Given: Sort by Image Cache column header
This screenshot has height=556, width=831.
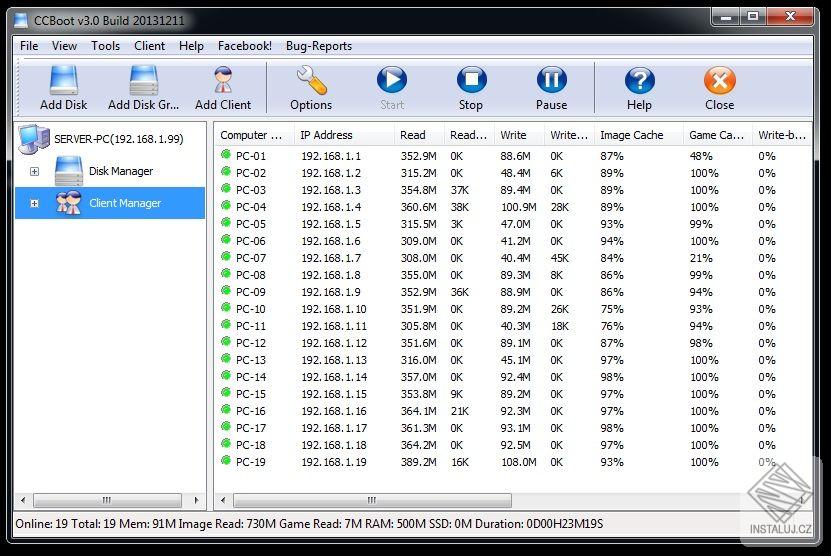Looking at the screenshot, I should tap(639, 135).
